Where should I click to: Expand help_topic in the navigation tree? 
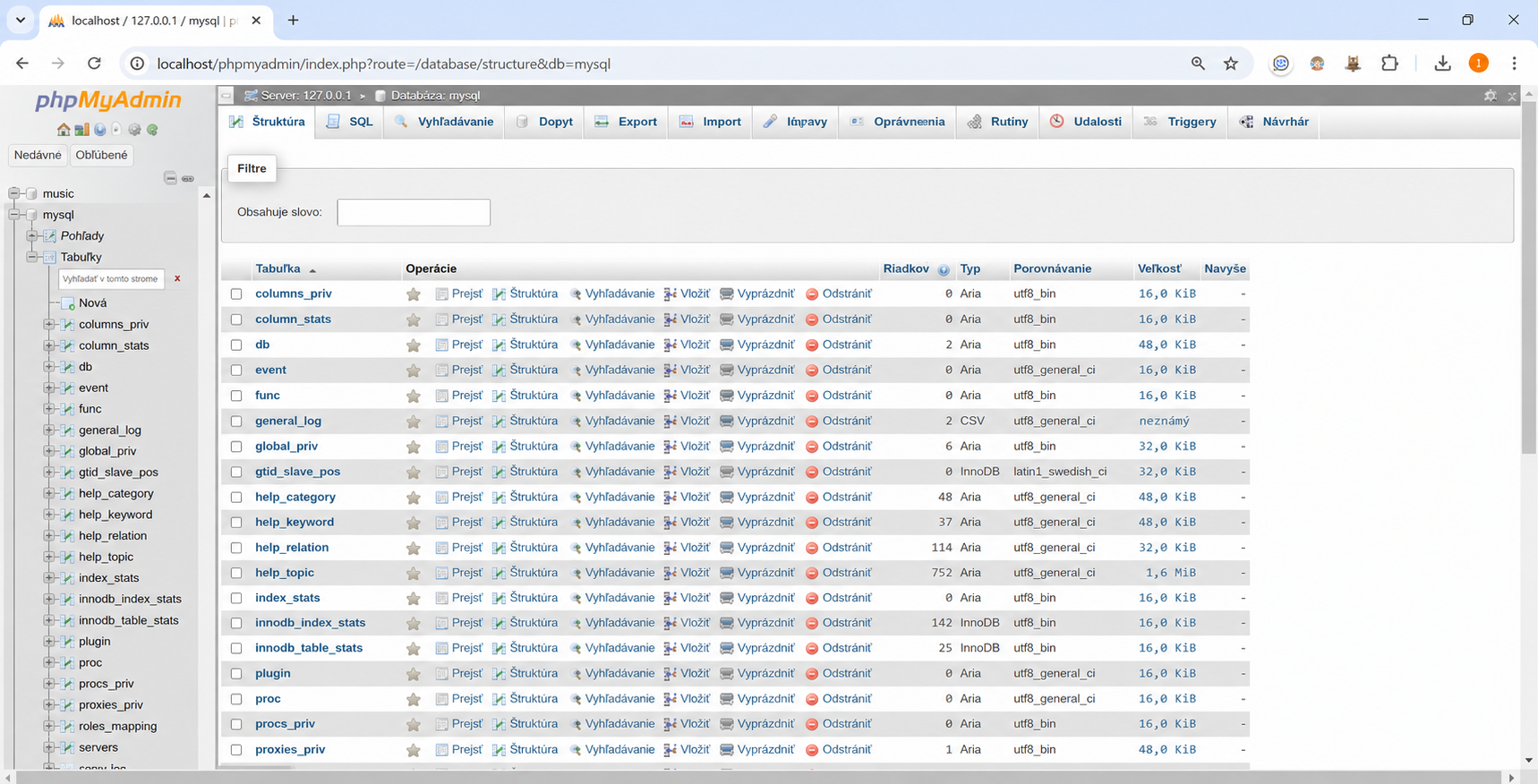click(49, 557)
